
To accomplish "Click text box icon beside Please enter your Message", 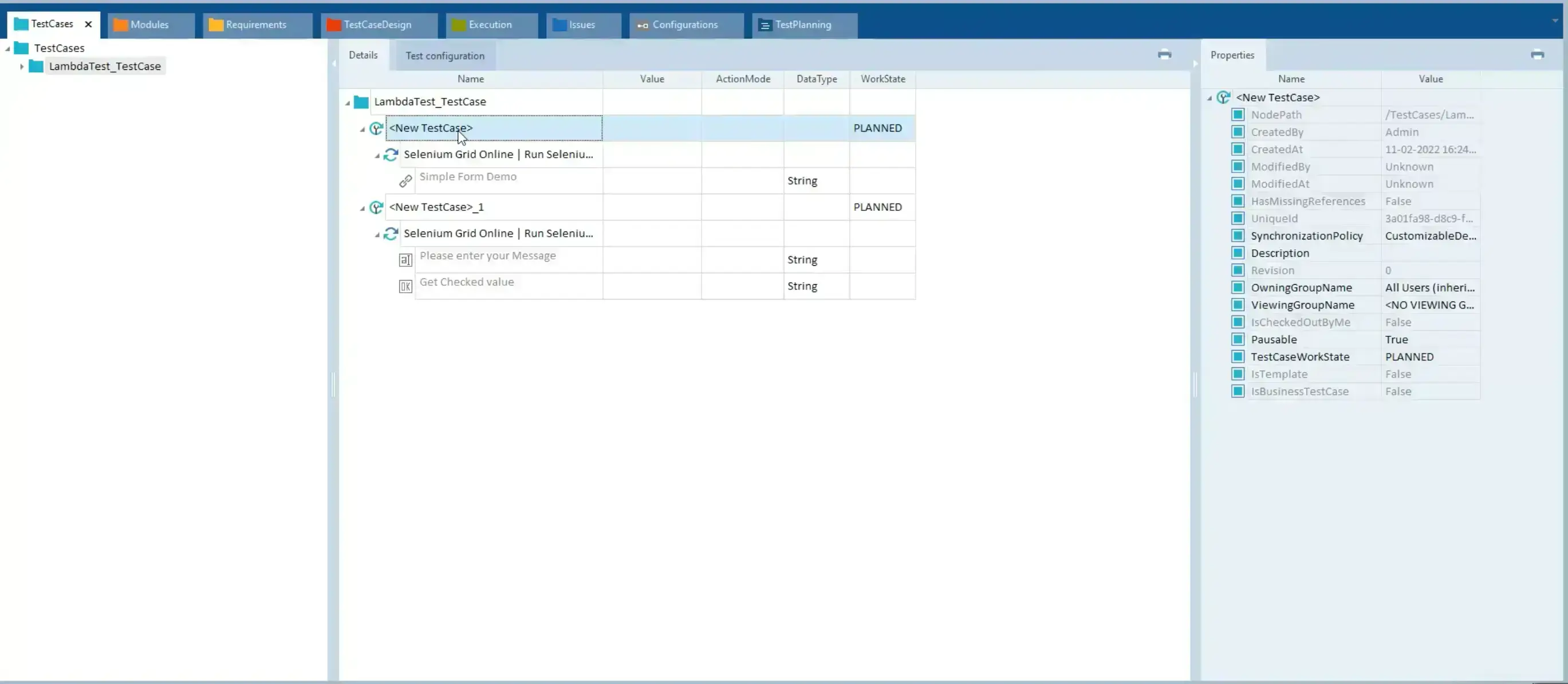I will tap(405, 260).
